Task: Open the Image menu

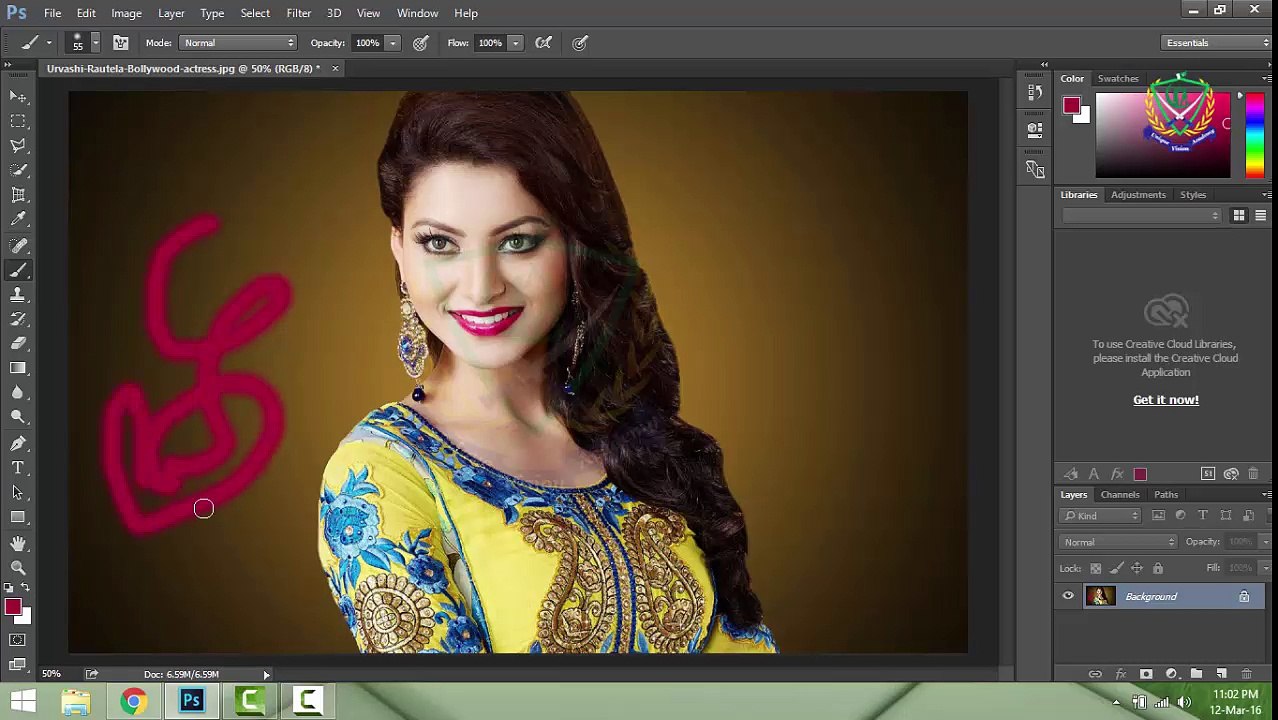Action: (x=126, y=13)
